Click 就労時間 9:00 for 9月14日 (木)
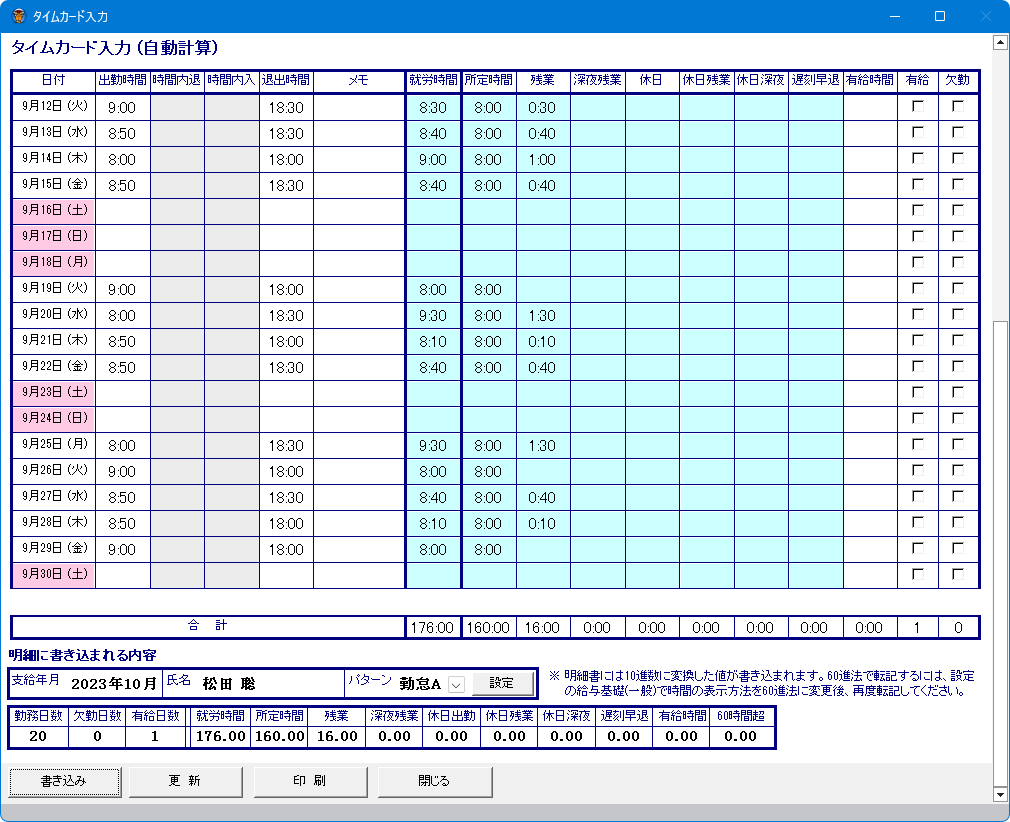The image size is (1010, 822). tap(433, 159)
